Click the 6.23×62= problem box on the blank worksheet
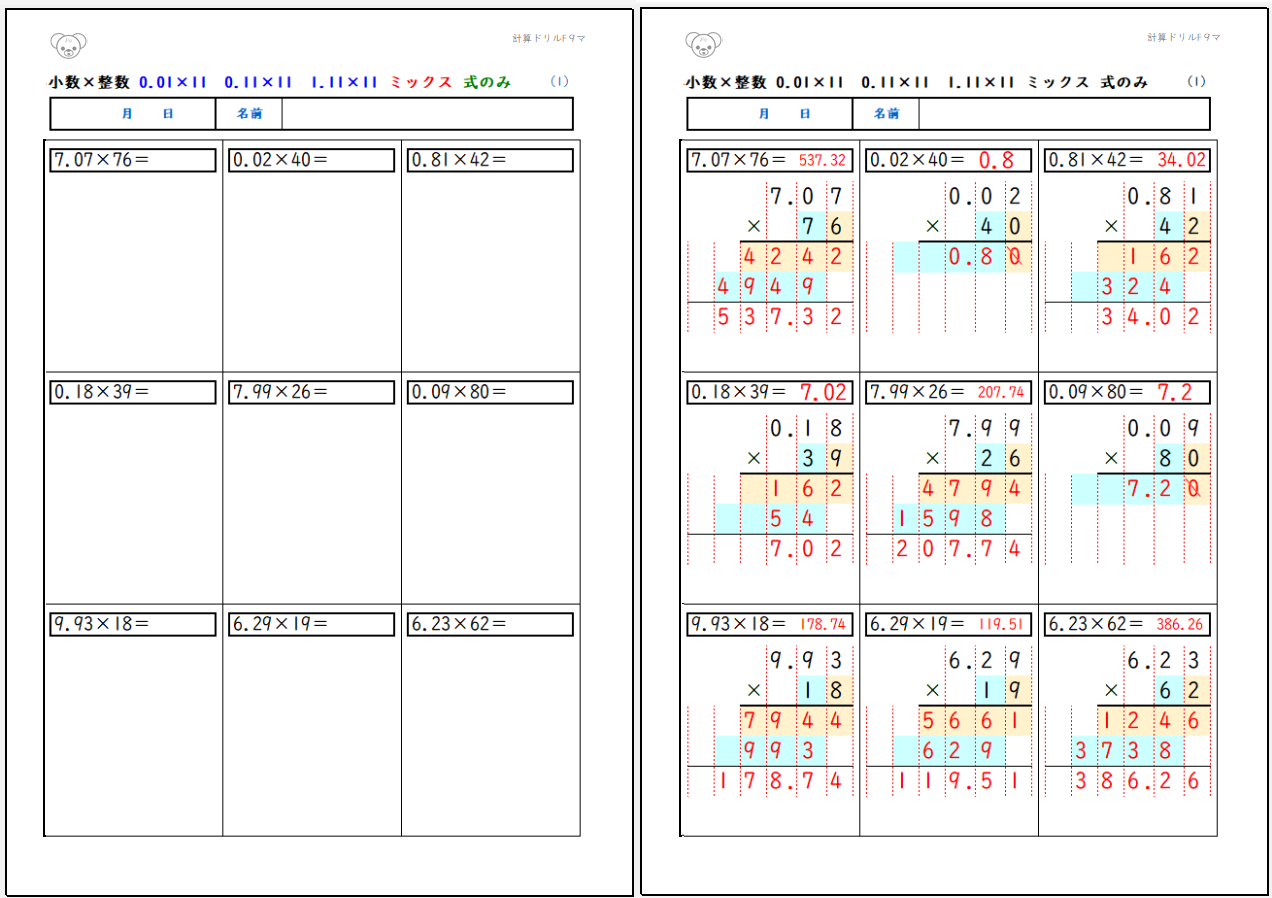Screen dimensions: 1272x898 [x=490, y=624]
